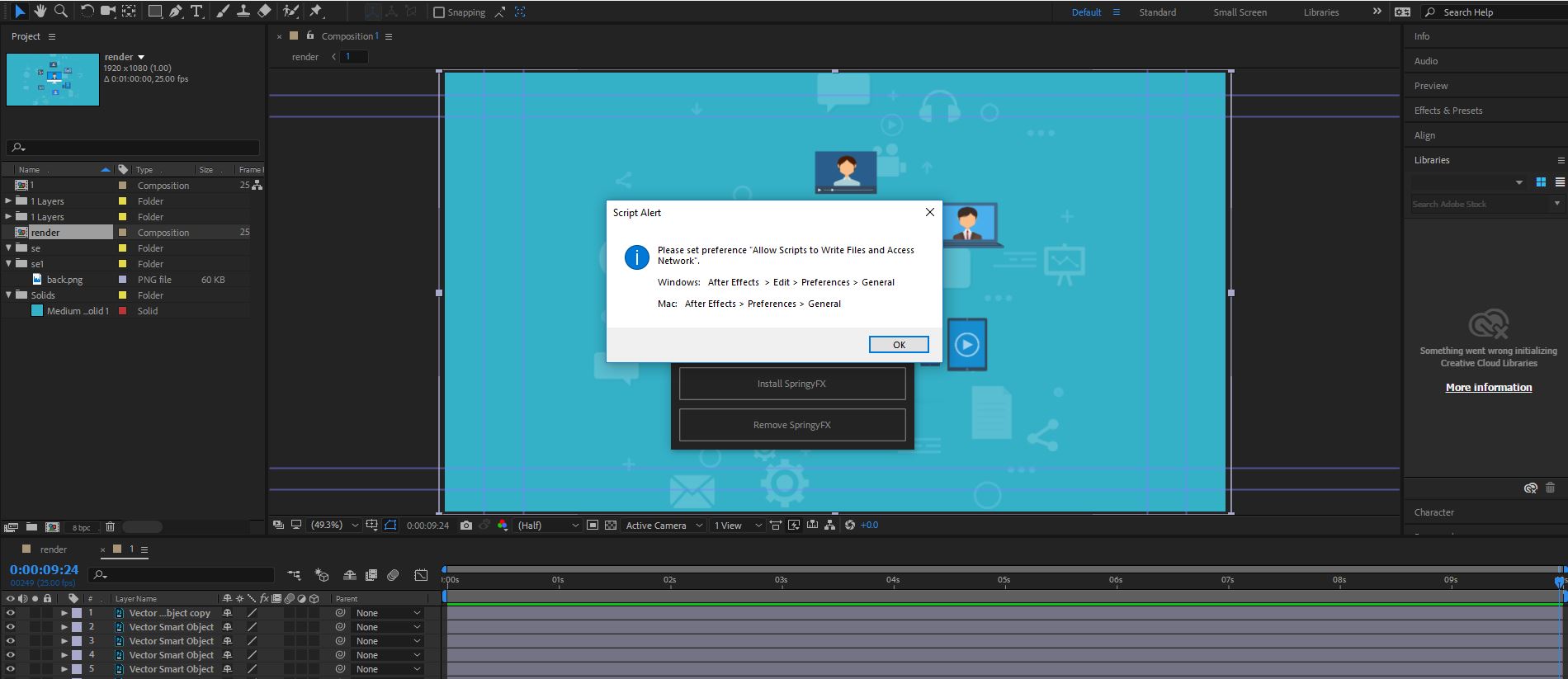Select the Rotation tool
1568x679 pixels.
(87, 12)
